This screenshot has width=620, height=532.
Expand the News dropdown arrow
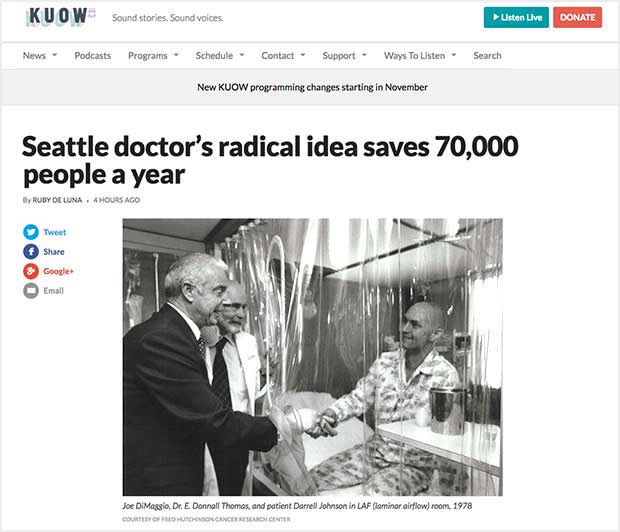point(55,55)
